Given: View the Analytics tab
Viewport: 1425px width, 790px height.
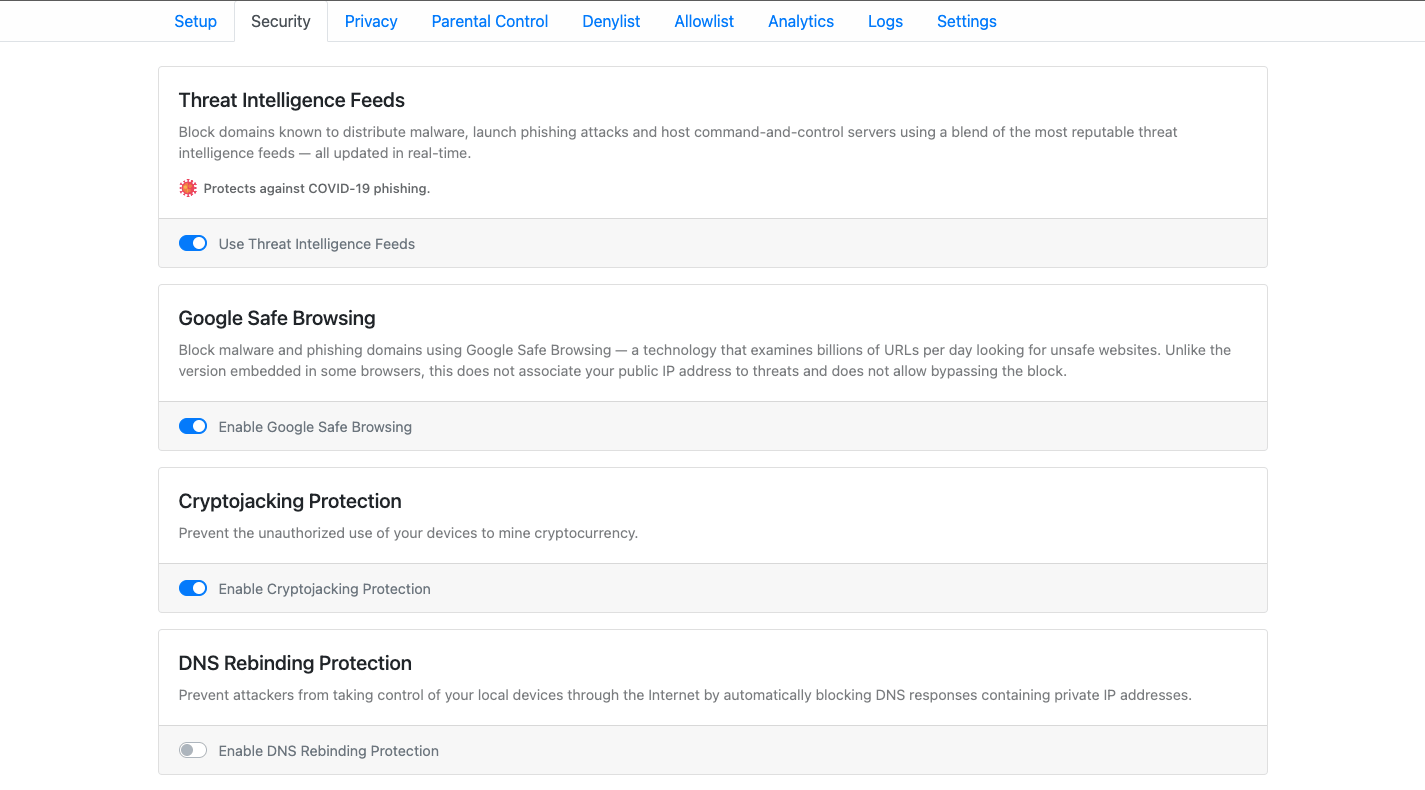Looking at the screenshot, I should tap(801, 21).
